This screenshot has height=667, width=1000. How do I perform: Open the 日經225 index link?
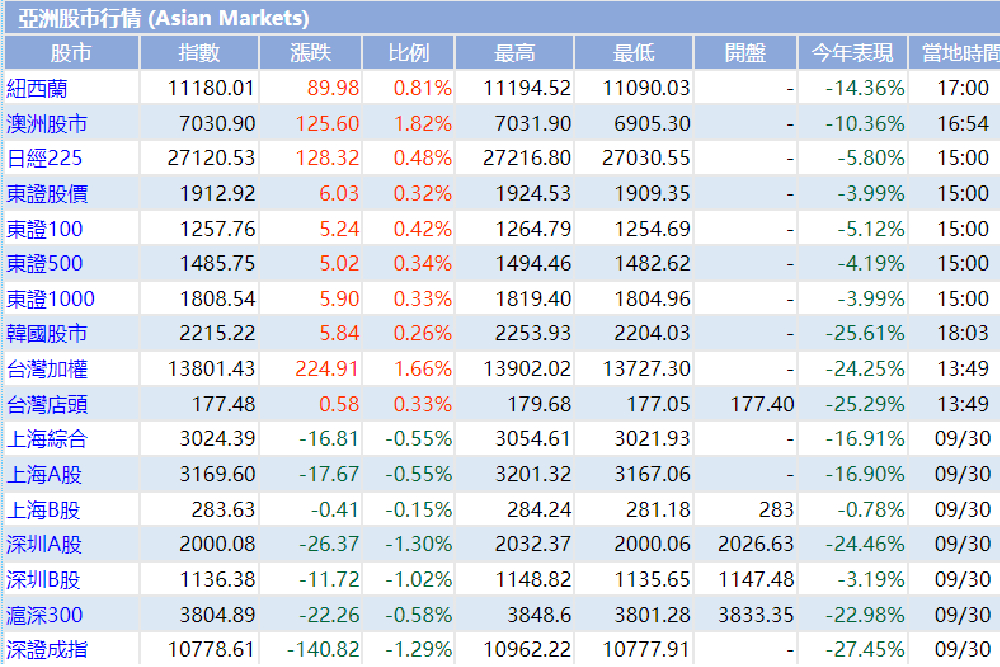pos(45,158)
